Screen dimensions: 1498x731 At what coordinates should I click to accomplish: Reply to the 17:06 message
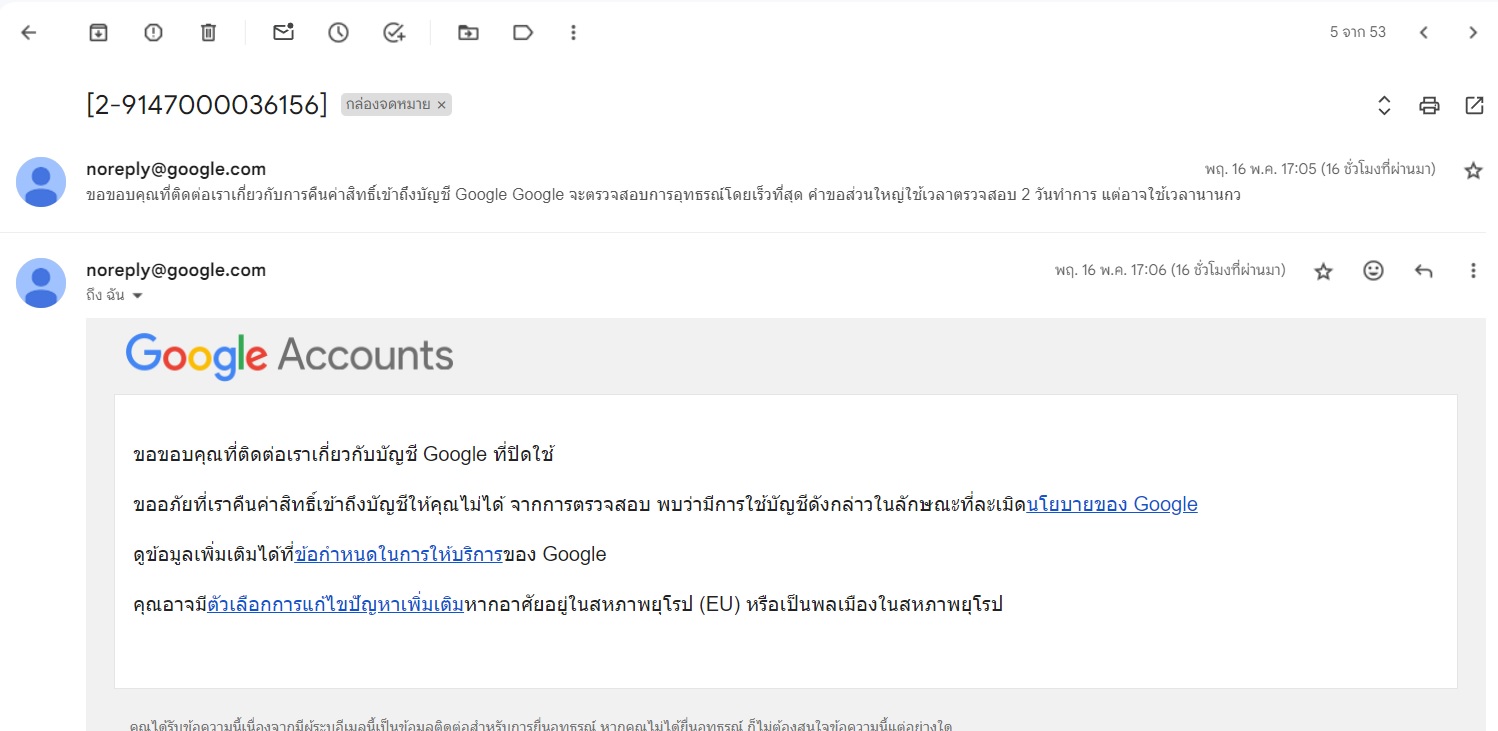(x=1423, y=270)
